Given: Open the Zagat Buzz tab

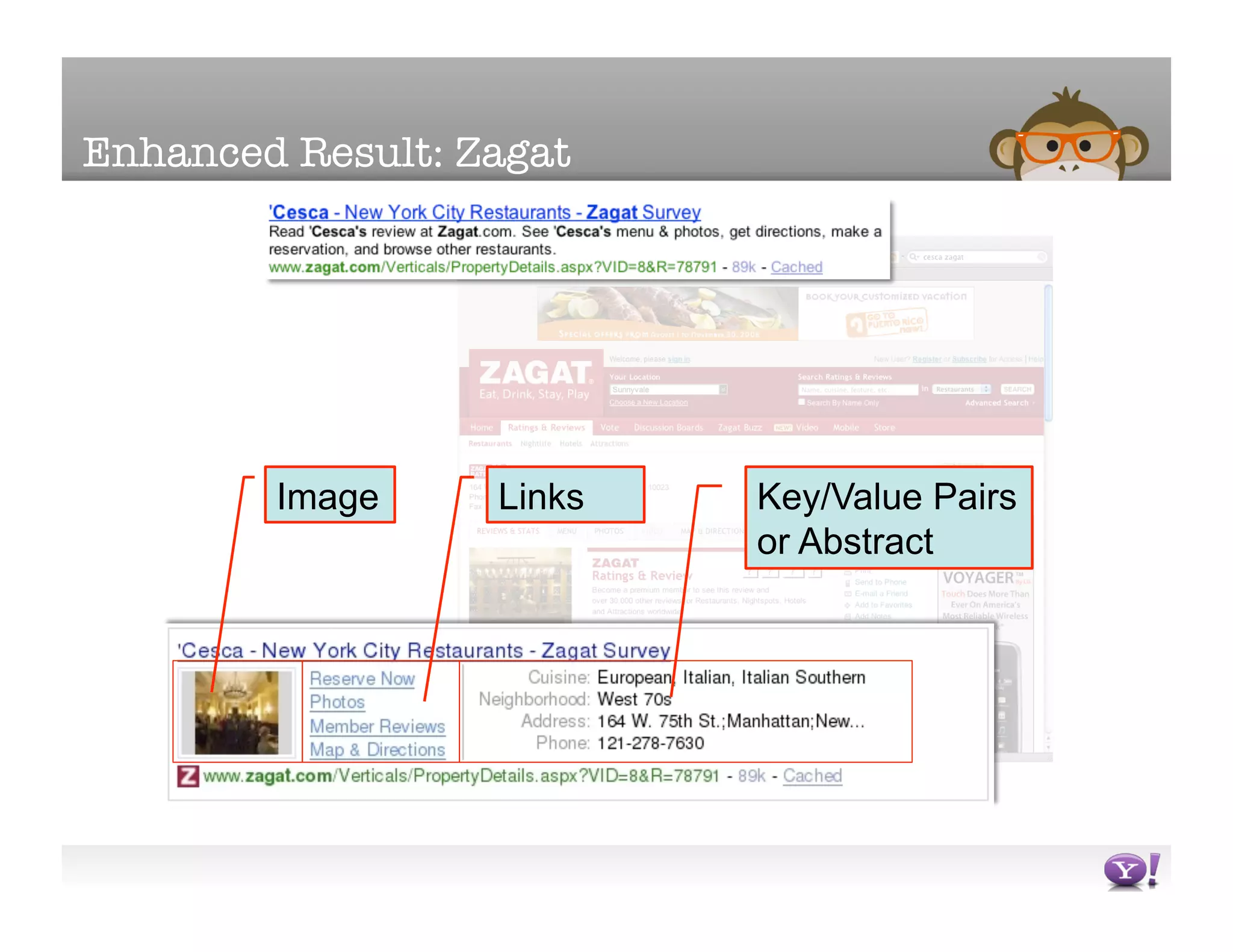Looking at the screenshot, I should tap(739, 427).
